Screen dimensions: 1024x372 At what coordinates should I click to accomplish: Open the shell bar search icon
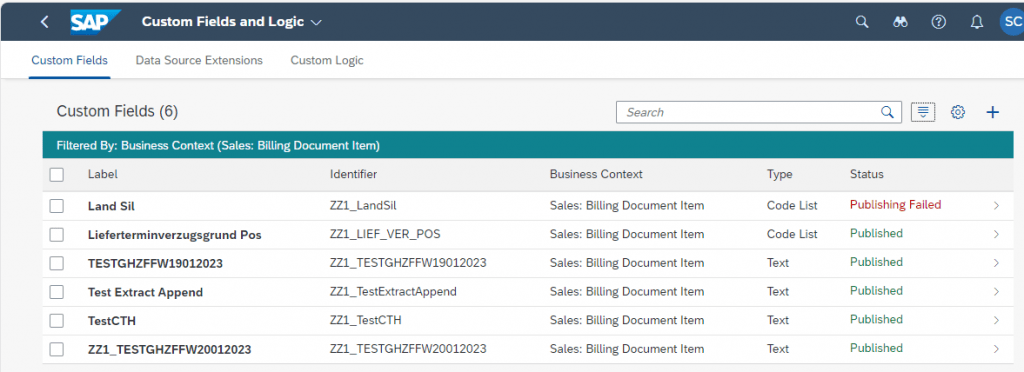(x=862, y=22)
